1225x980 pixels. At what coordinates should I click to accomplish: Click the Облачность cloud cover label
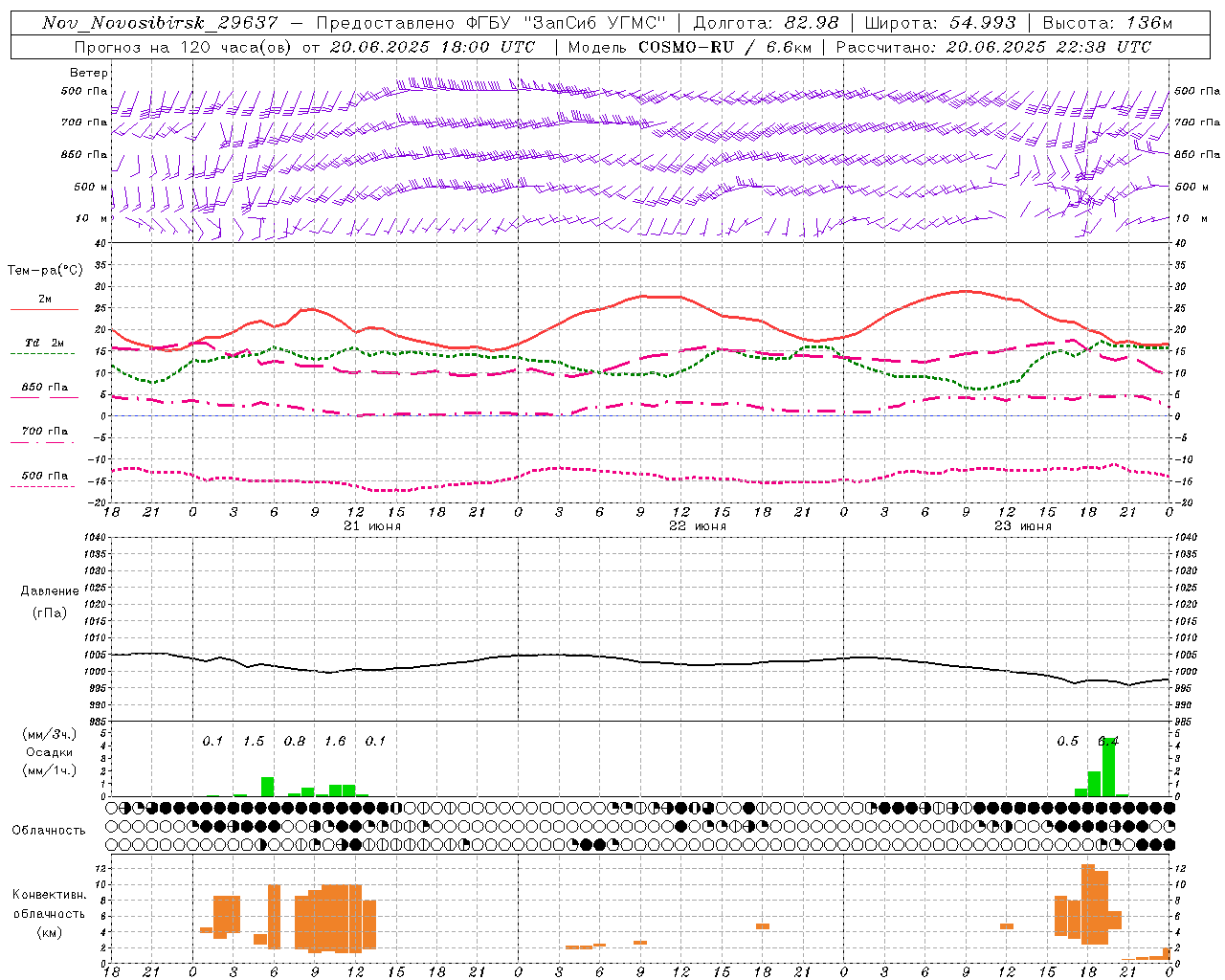point(49,830)
